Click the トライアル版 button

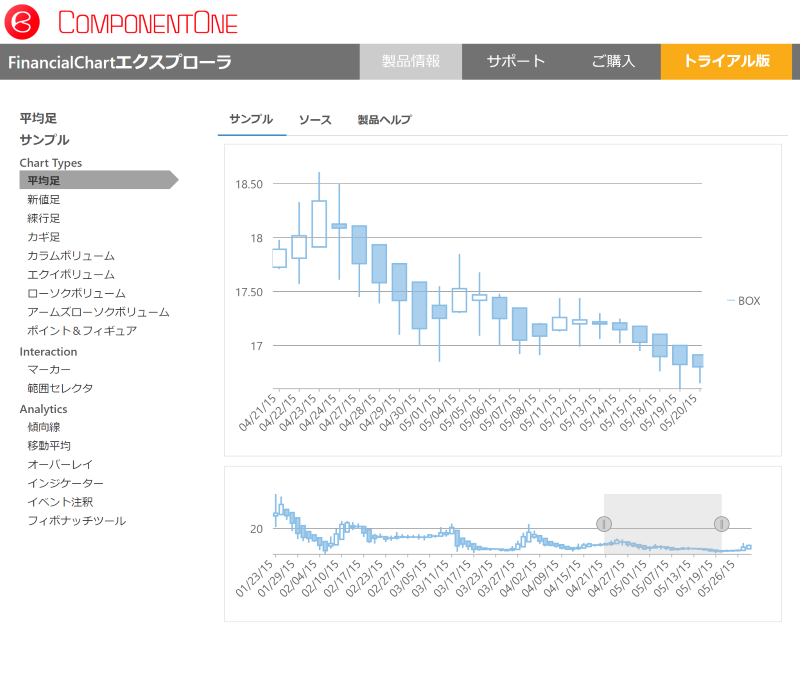click(x=726, y=62)
